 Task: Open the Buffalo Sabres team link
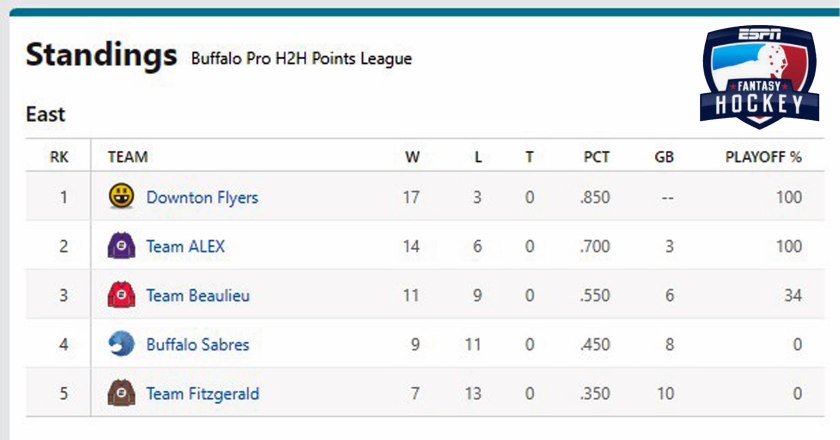(x=198, y=344)
